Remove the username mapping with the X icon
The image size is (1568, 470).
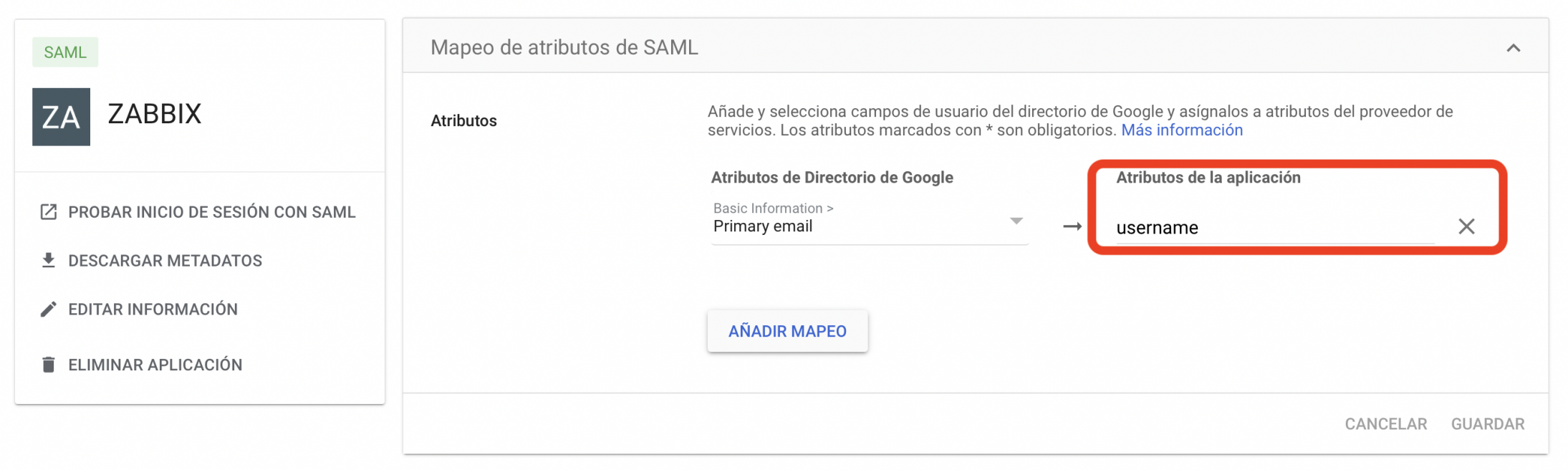[x=1466, y=226]
